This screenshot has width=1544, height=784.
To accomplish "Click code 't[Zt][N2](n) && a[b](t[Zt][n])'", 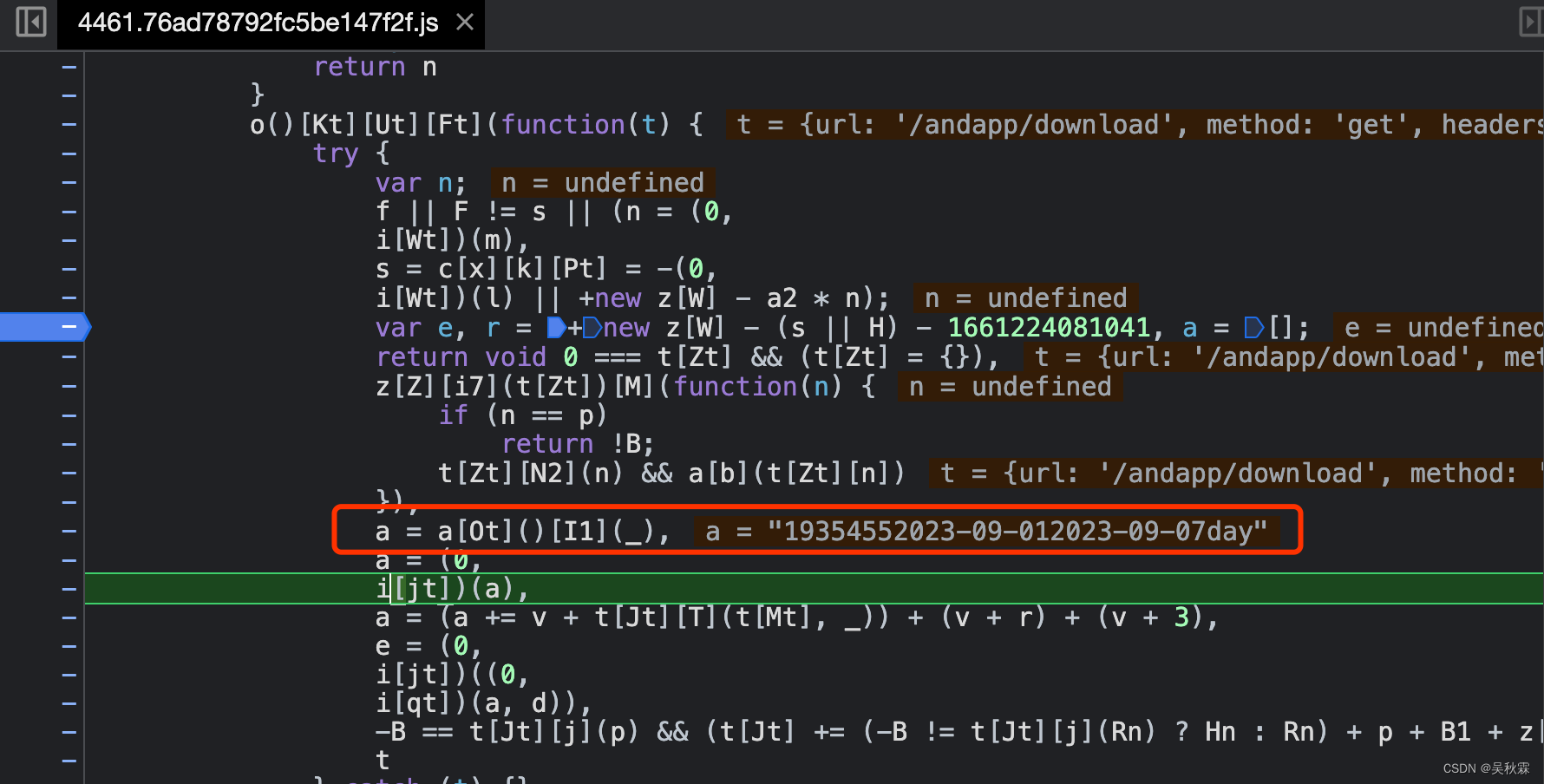I will [x=672, y=473].
